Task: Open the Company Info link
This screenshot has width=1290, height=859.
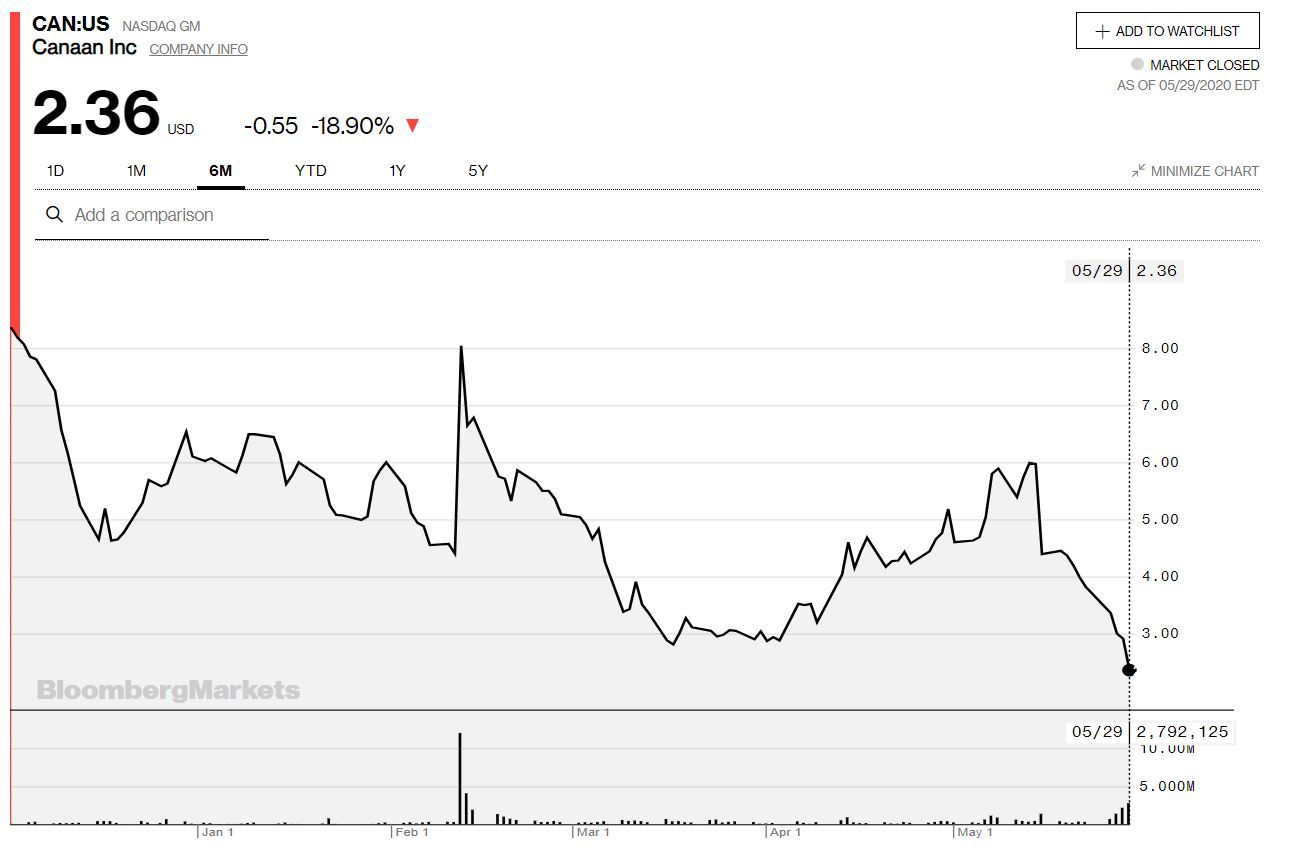Action: (x=198, y=49)
